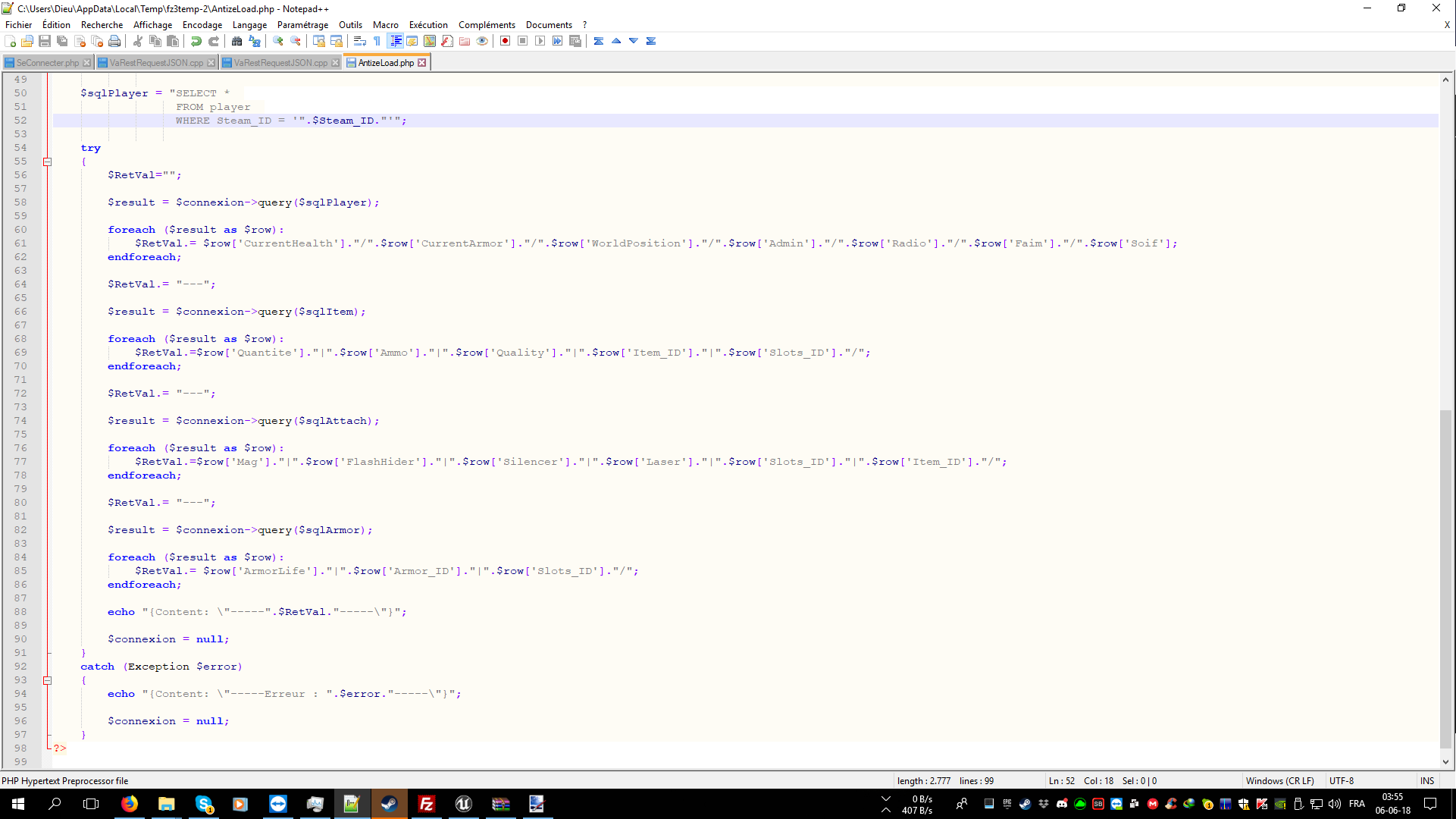Collapse the catch block fold at line 93
Screen dimensions: 1456x819
pyautogui.click(x=47, y=679)
